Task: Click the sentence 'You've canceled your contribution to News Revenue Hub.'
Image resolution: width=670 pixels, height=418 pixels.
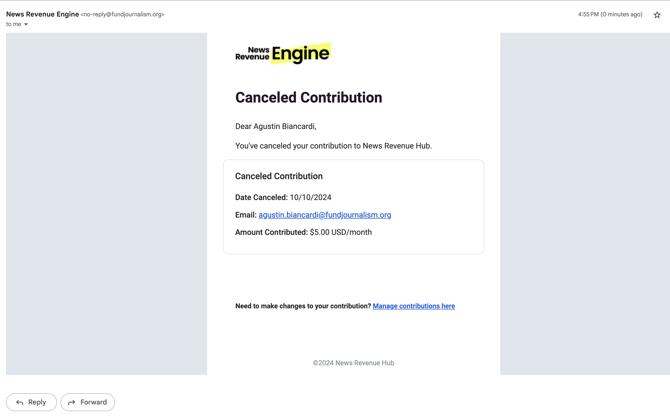Action: pos(333,146)
